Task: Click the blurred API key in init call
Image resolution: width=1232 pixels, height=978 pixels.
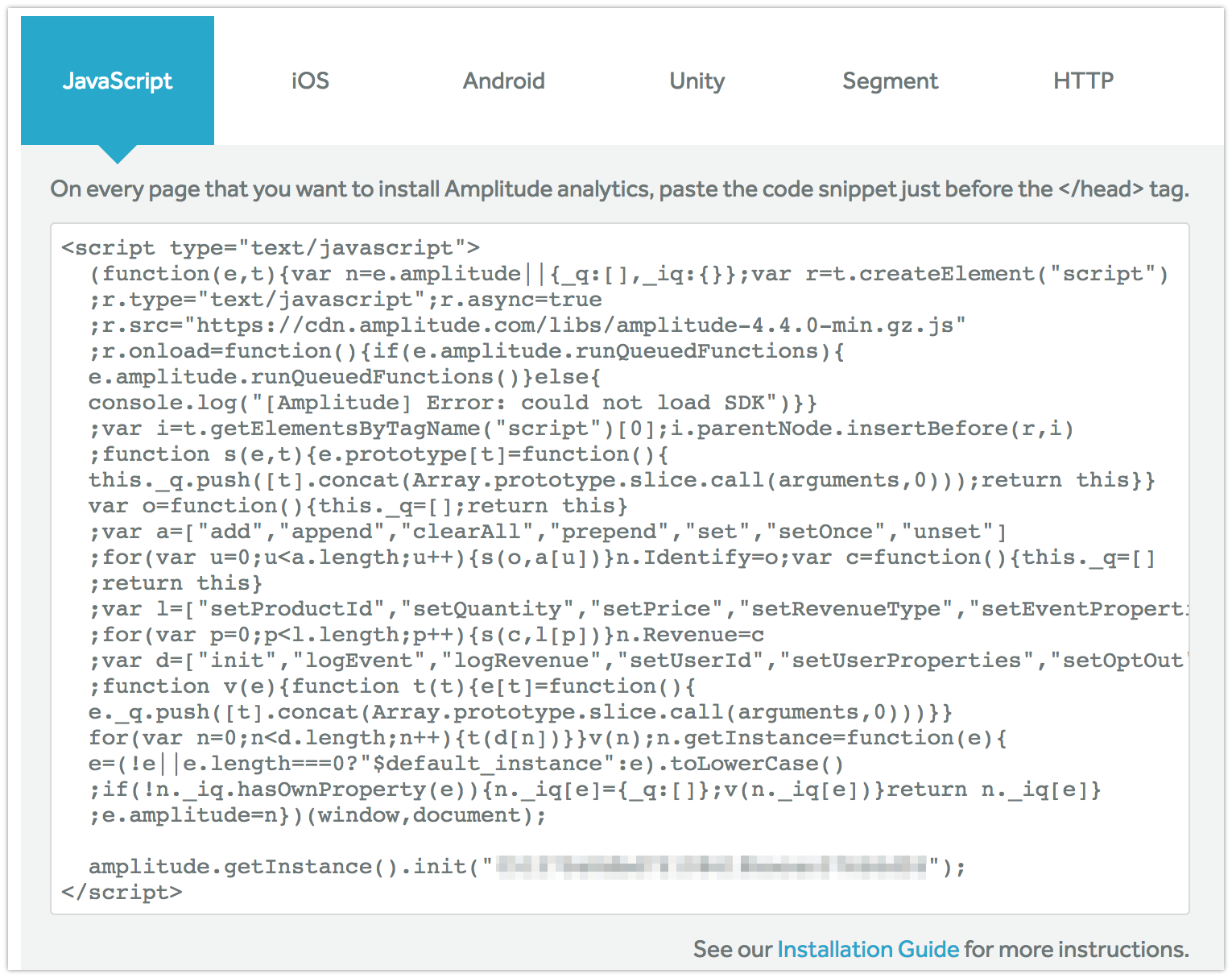Action: (711, 867)
